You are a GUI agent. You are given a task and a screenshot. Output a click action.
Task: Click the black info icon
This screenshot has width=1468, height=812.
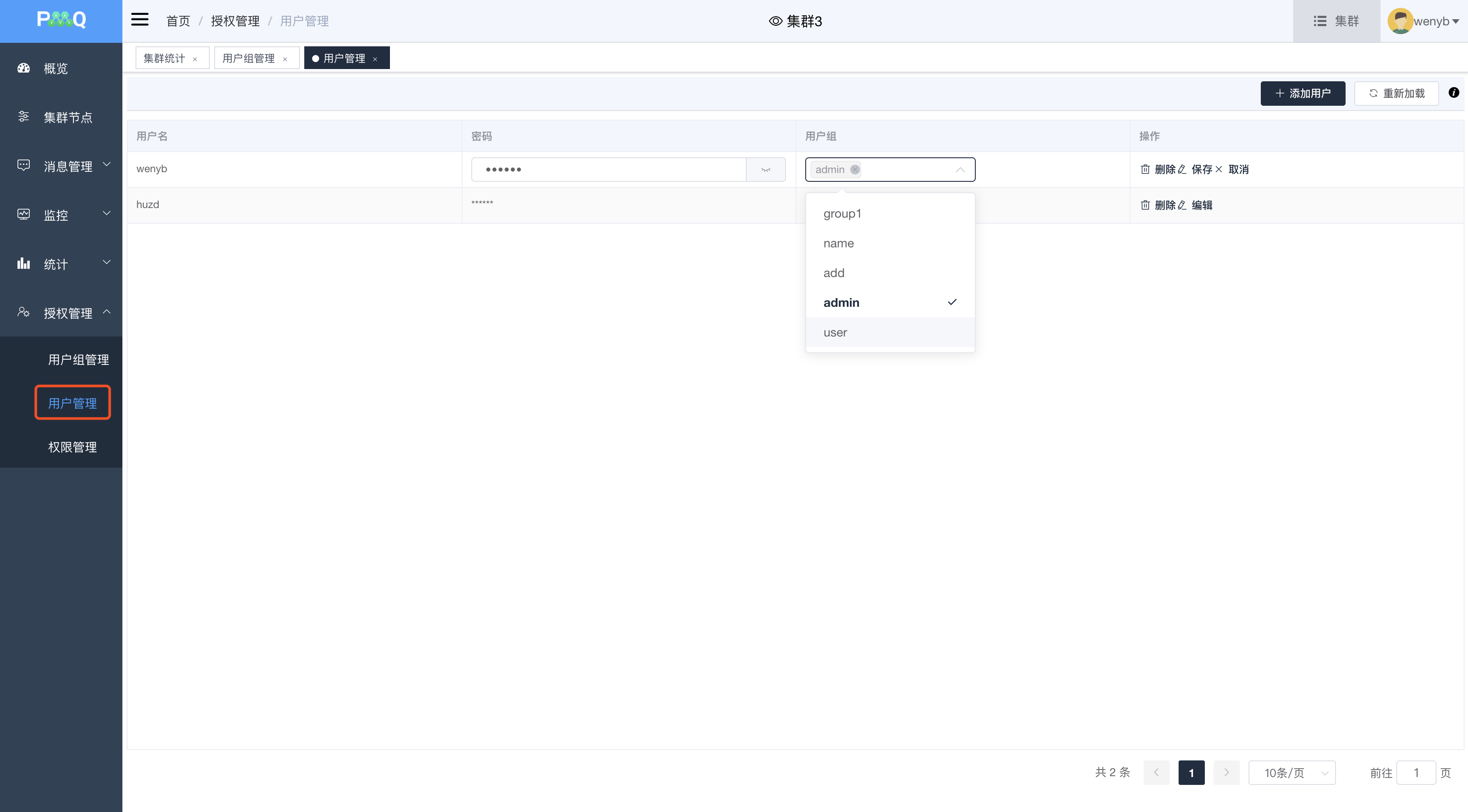(x=1453, y=93)
